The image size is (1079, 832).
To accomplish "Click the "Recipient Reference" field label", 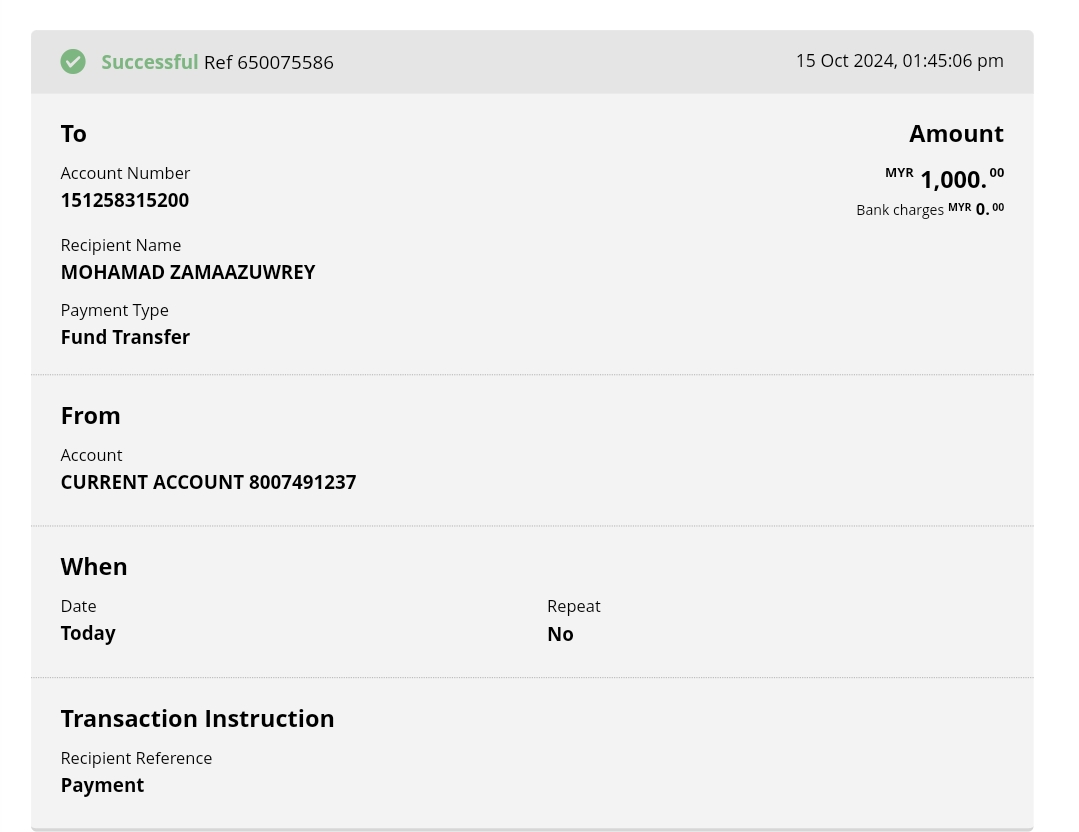I will coord(136,758).
